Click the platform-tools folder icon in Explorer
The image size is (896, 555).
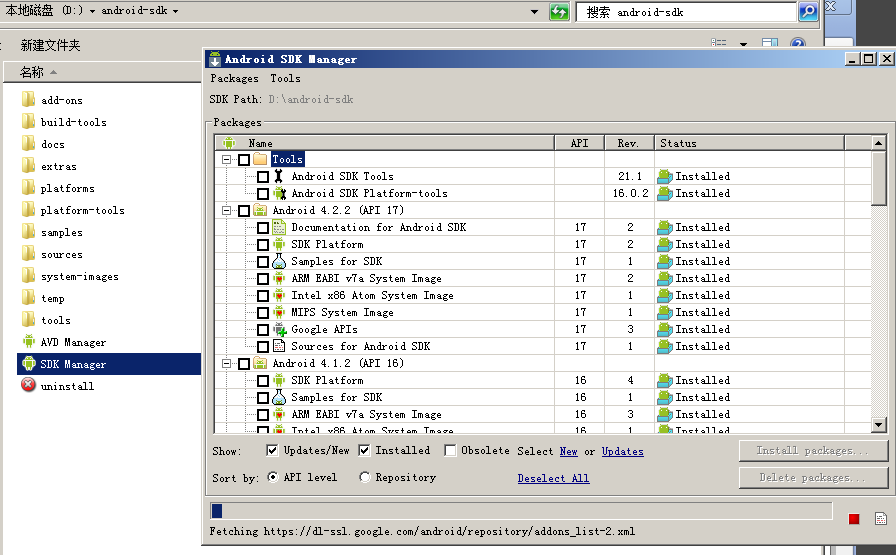29,210
